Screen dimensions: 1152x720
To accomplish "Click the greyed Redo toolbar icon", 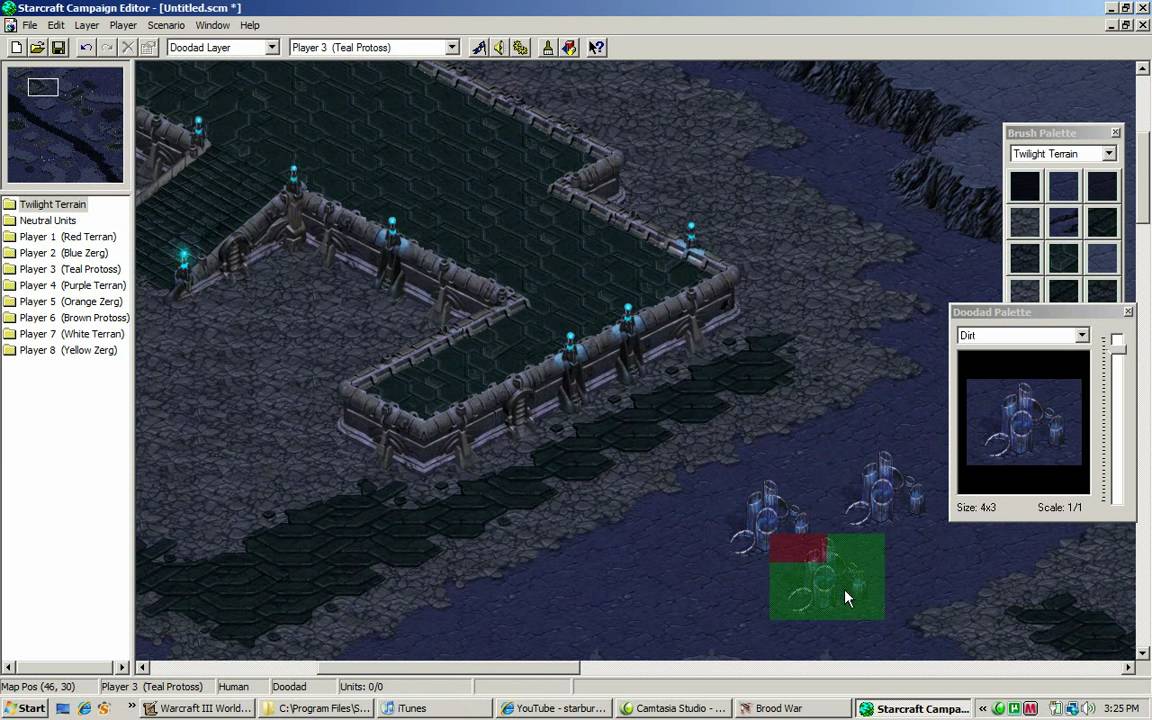I will coord(107,48).
